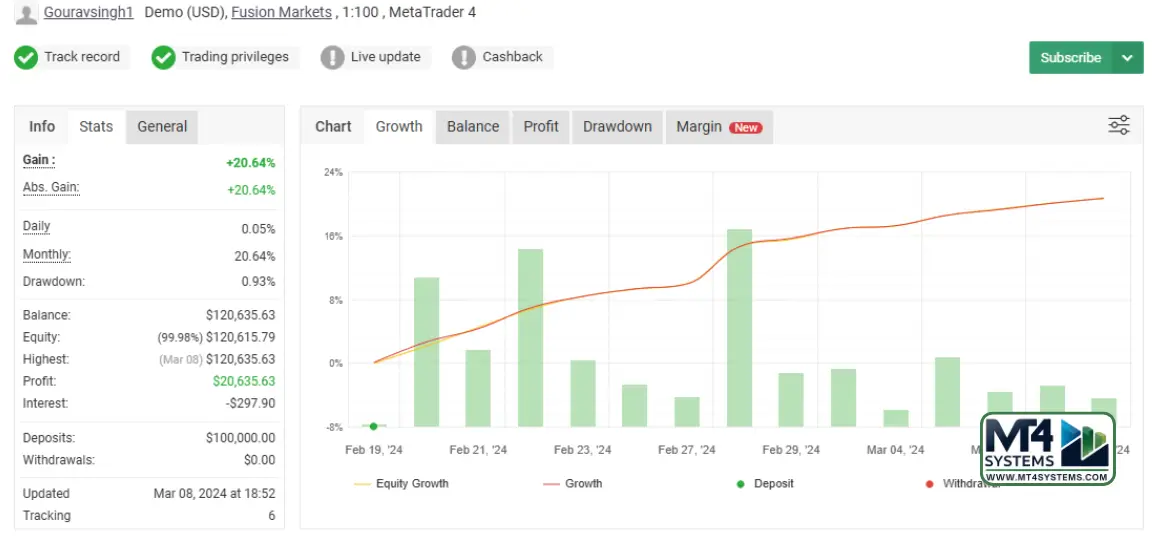Click the Live update warning icon
Screen dimensions: 1170x540
tap(332, 57)
